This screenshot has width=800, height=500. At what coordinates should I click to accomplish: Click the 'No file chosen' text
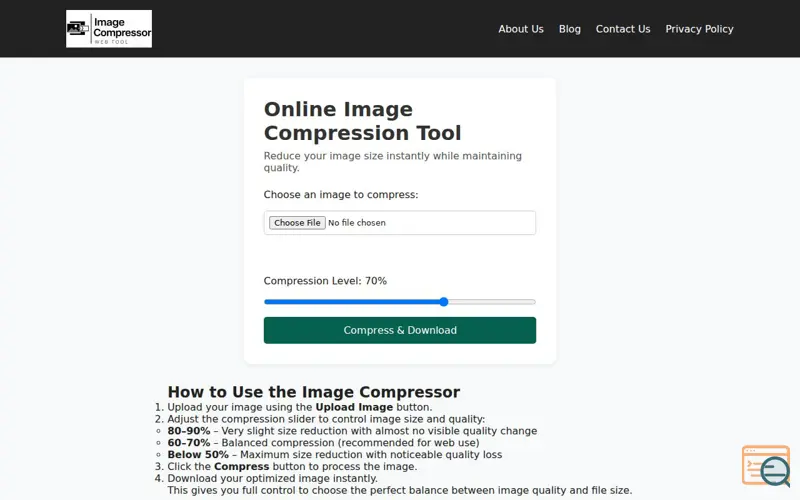pyautogui.click(x=357, y=223)
